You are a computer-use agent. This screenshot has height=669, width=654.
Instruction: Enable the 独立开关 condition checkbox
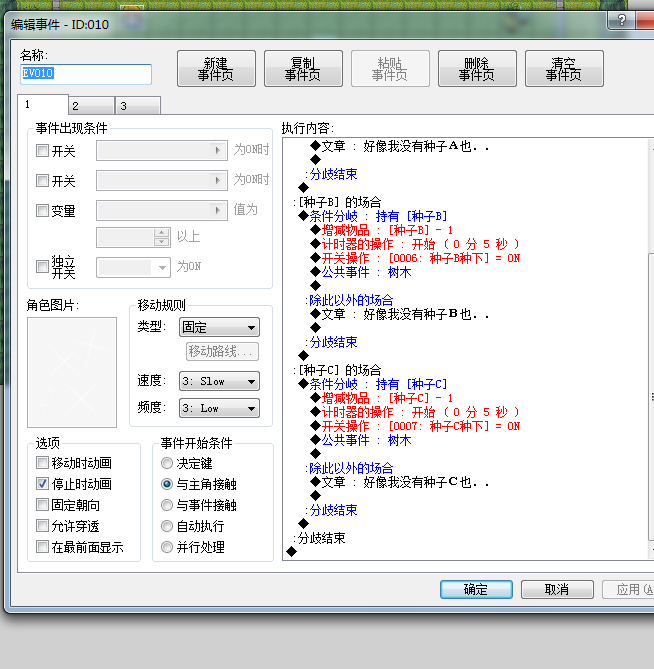click(x=42, y=267)
